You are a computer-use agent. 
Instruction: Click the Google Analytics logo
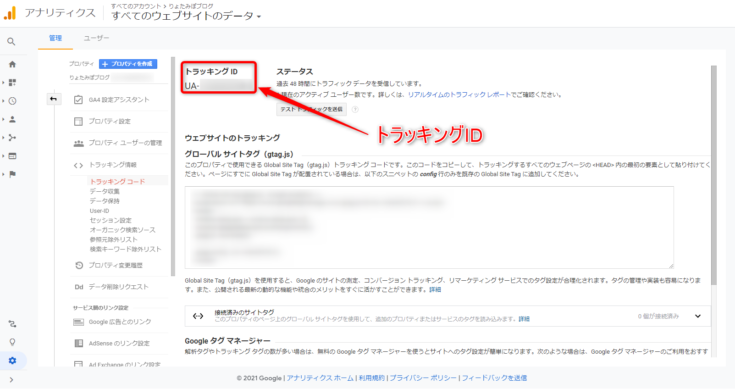click(10, 13)
